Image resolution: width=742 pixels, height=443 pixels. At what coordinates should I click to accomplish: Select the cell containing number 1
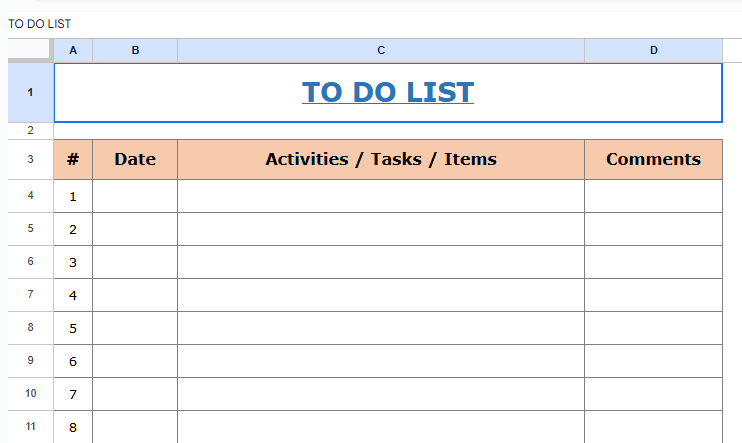[x=73, y=196]
